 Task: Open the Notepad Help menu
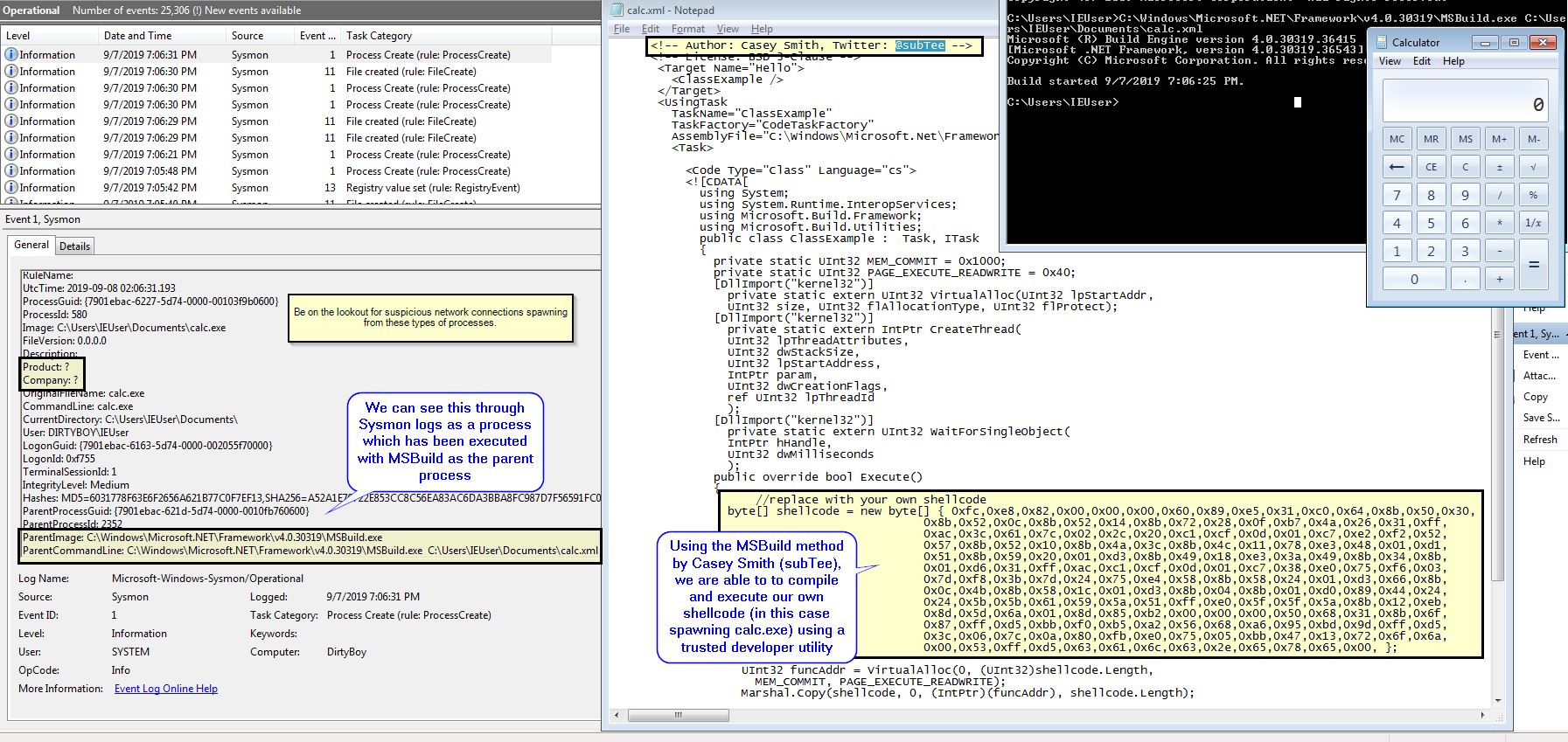[762, 29]
